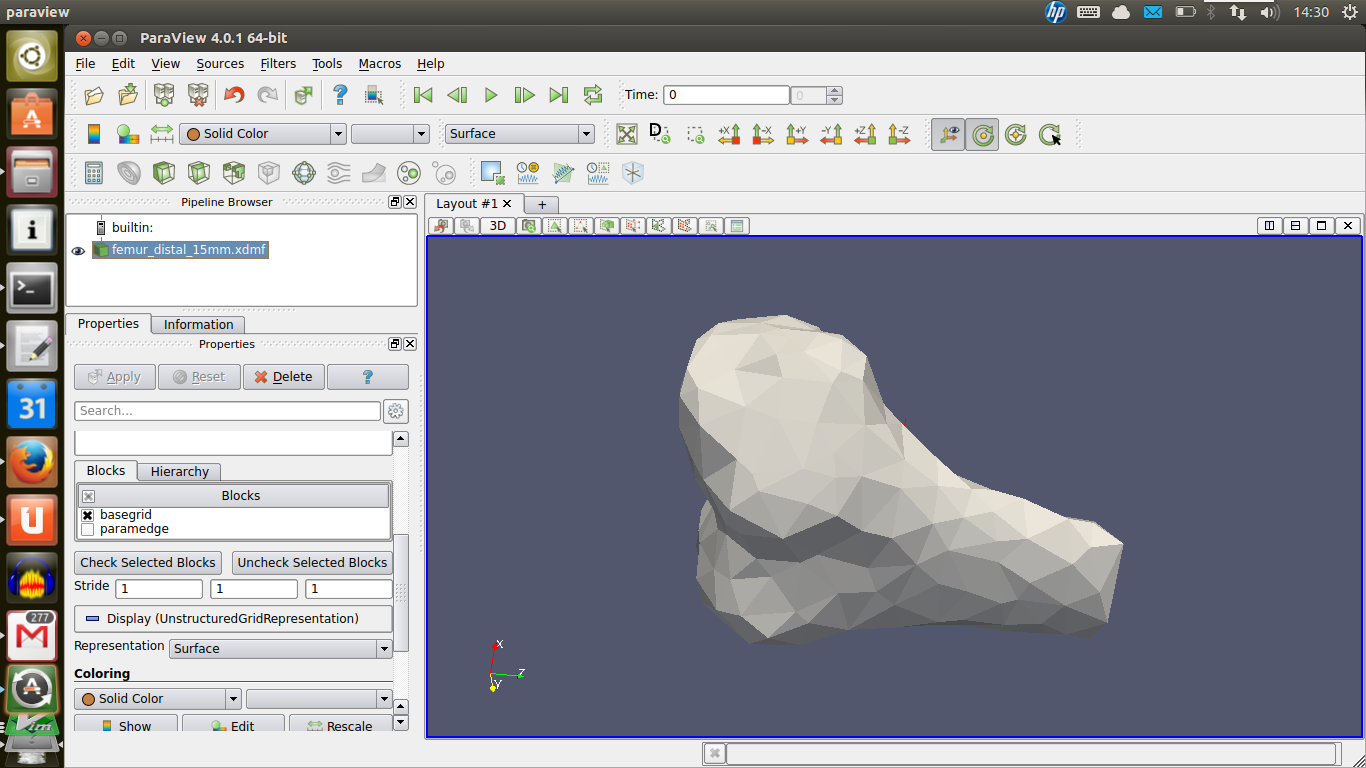Click the red Undo arrow
The image size is (1366, 768).
point(234,95)
